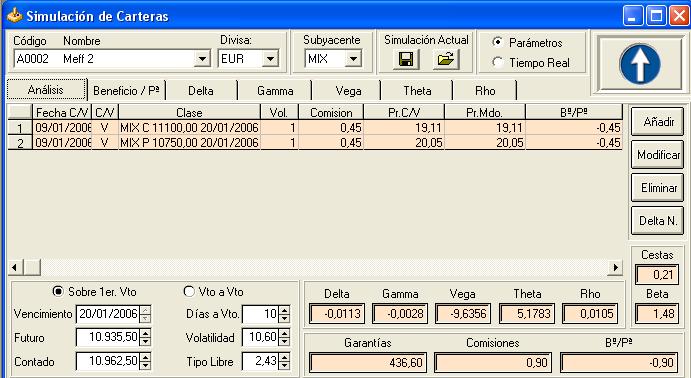Click the Añadir button
Image resolution: width=691 pixels, height=378 pixels.
coord(658,122)
